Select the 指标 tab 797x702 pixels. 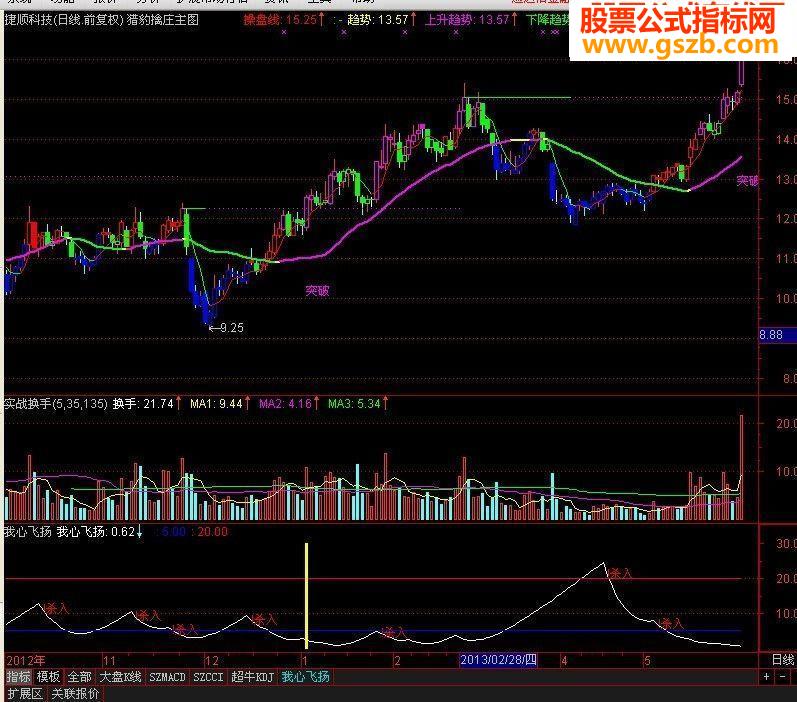click(18, 677)
